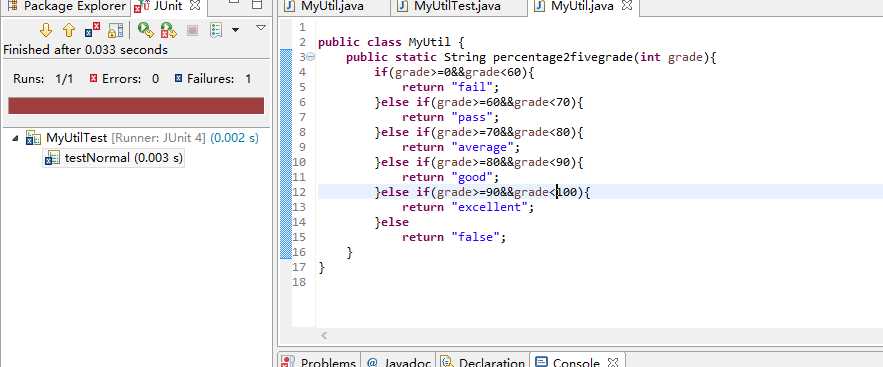Click the greyed Stop JUnit Test Run
The height and width of the screenshot is (367, 883).
[x=193, y=30]
